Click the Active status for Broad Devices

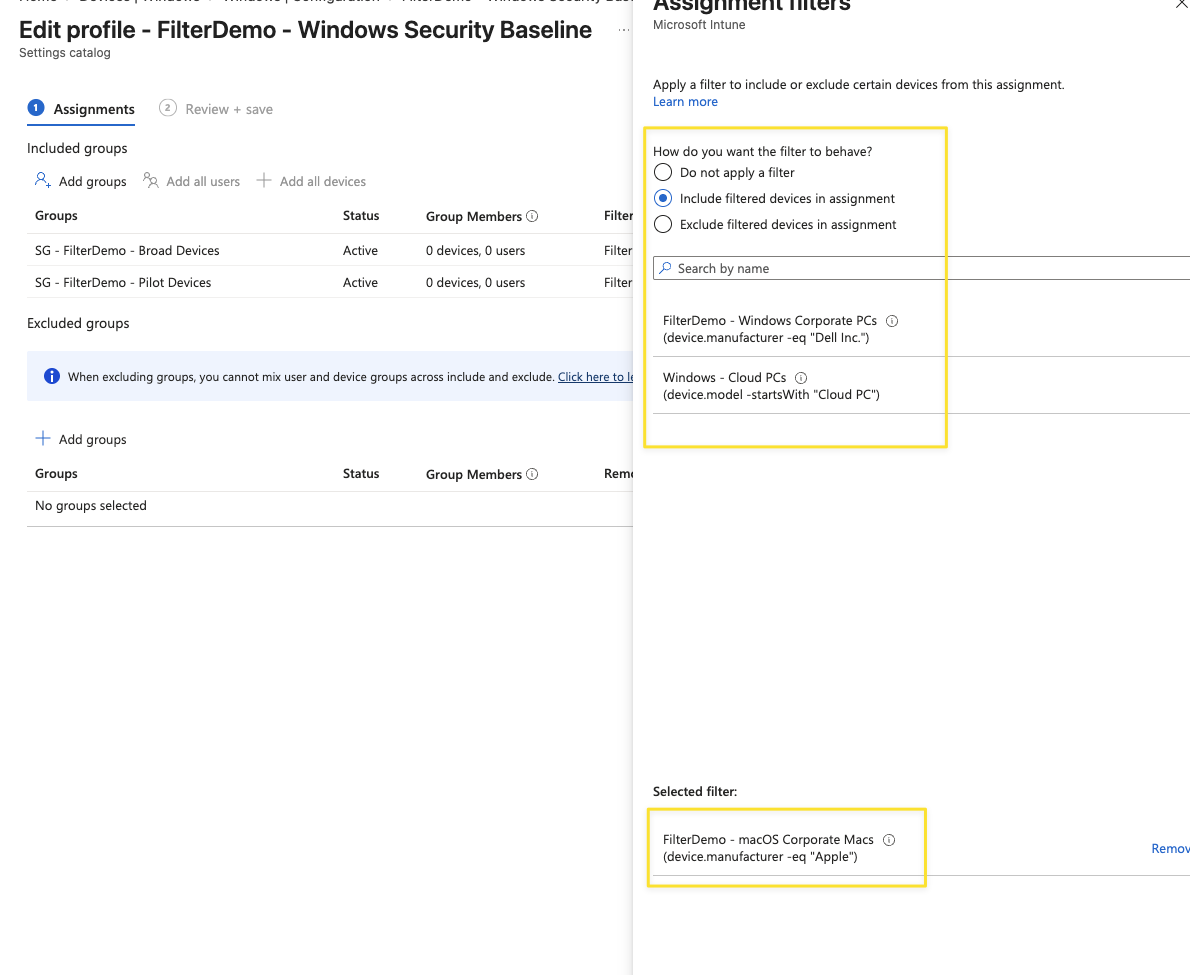(360, 250)
